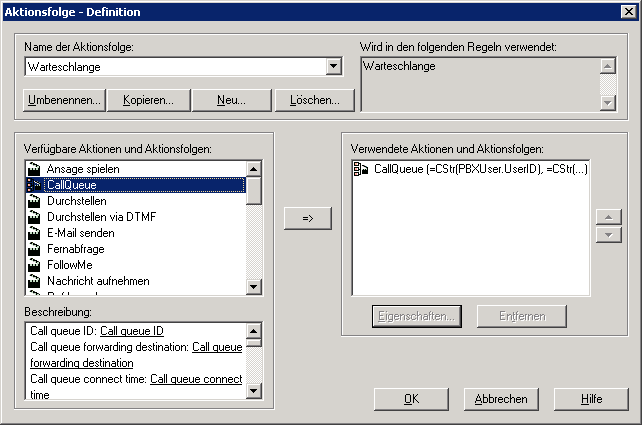
Task: Click the E-Mail senden action icon
Action: click(x=34, y=233)
